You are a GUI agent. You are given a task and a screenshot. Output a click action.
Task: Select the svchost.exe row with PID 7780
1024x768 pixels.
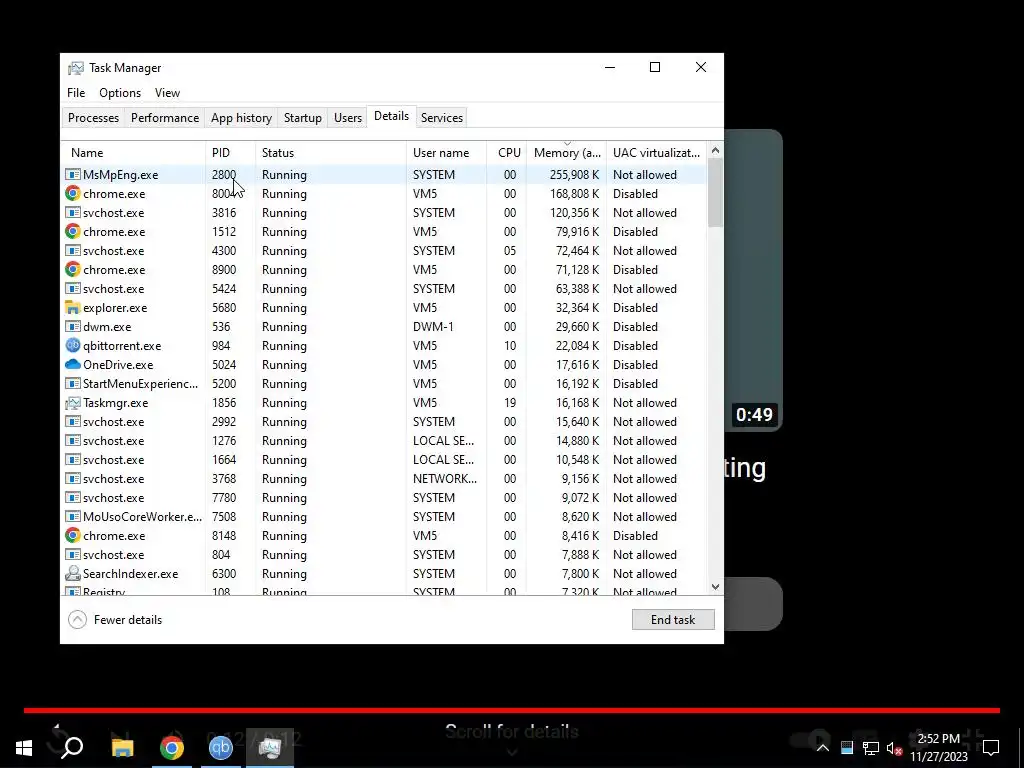pyautogui.click(x=385, y=497)
